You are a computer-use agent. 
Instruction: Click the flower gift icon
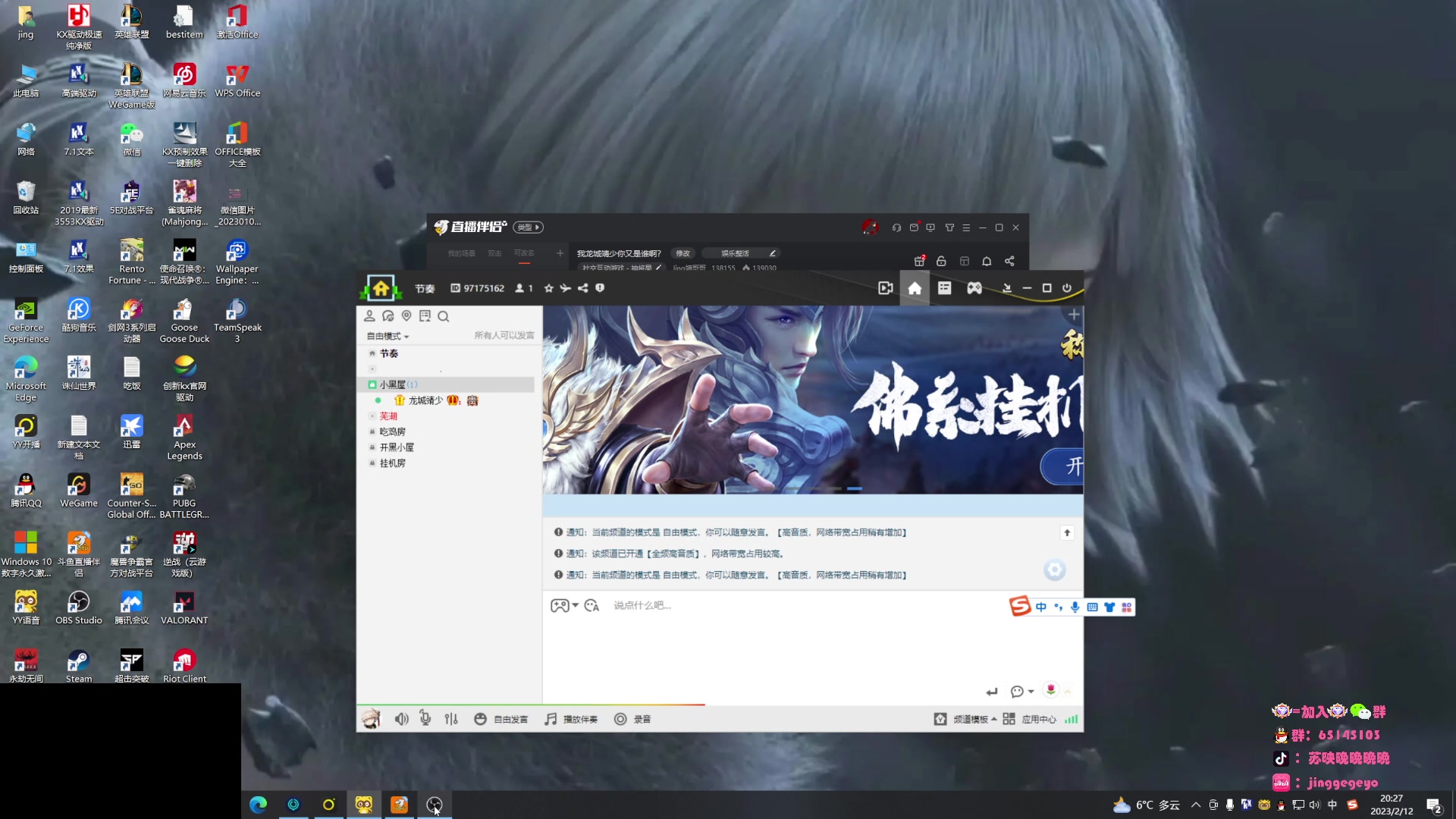coord(1050,690)
